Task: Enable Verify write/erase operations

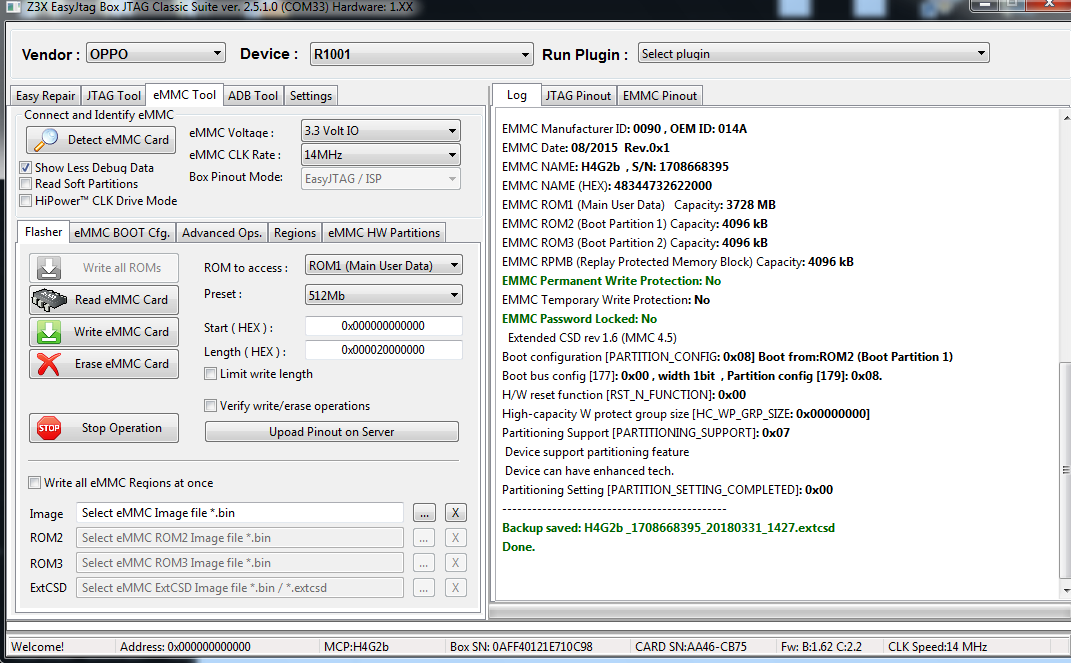Action: point(210,406)
